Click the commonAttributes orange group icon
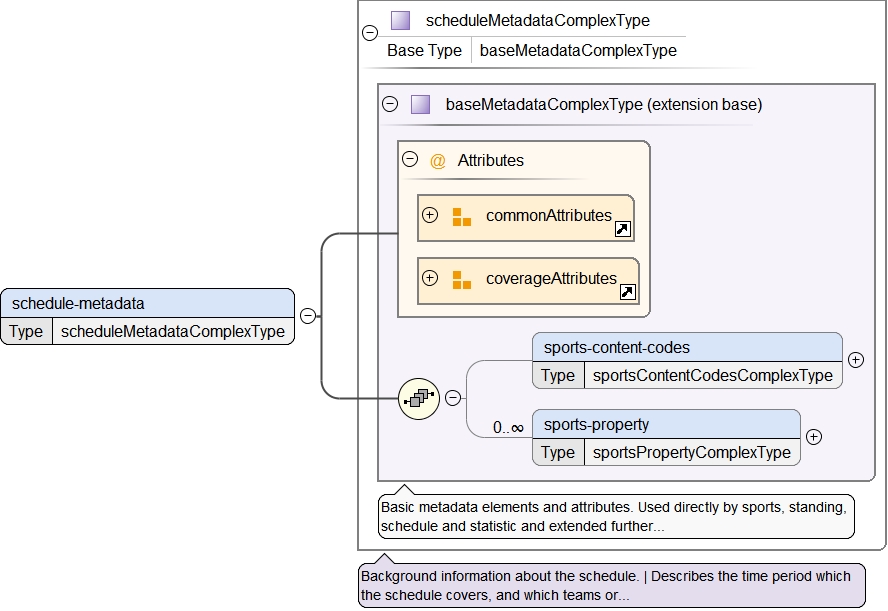Screen dimensions: 888x611 point(461,216)
